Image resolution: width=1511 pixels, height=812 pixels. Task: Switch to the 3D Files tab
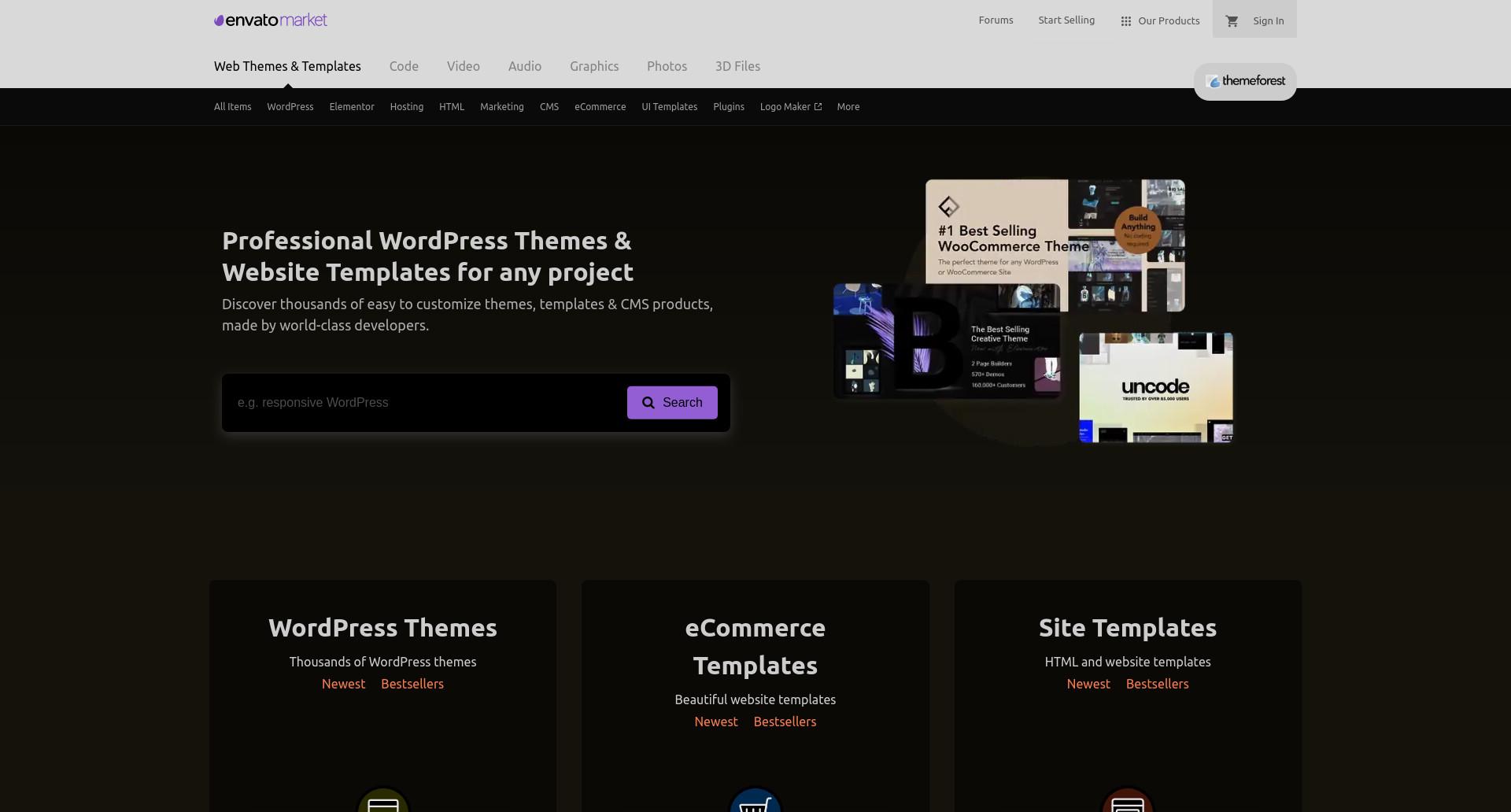(737, 66)
